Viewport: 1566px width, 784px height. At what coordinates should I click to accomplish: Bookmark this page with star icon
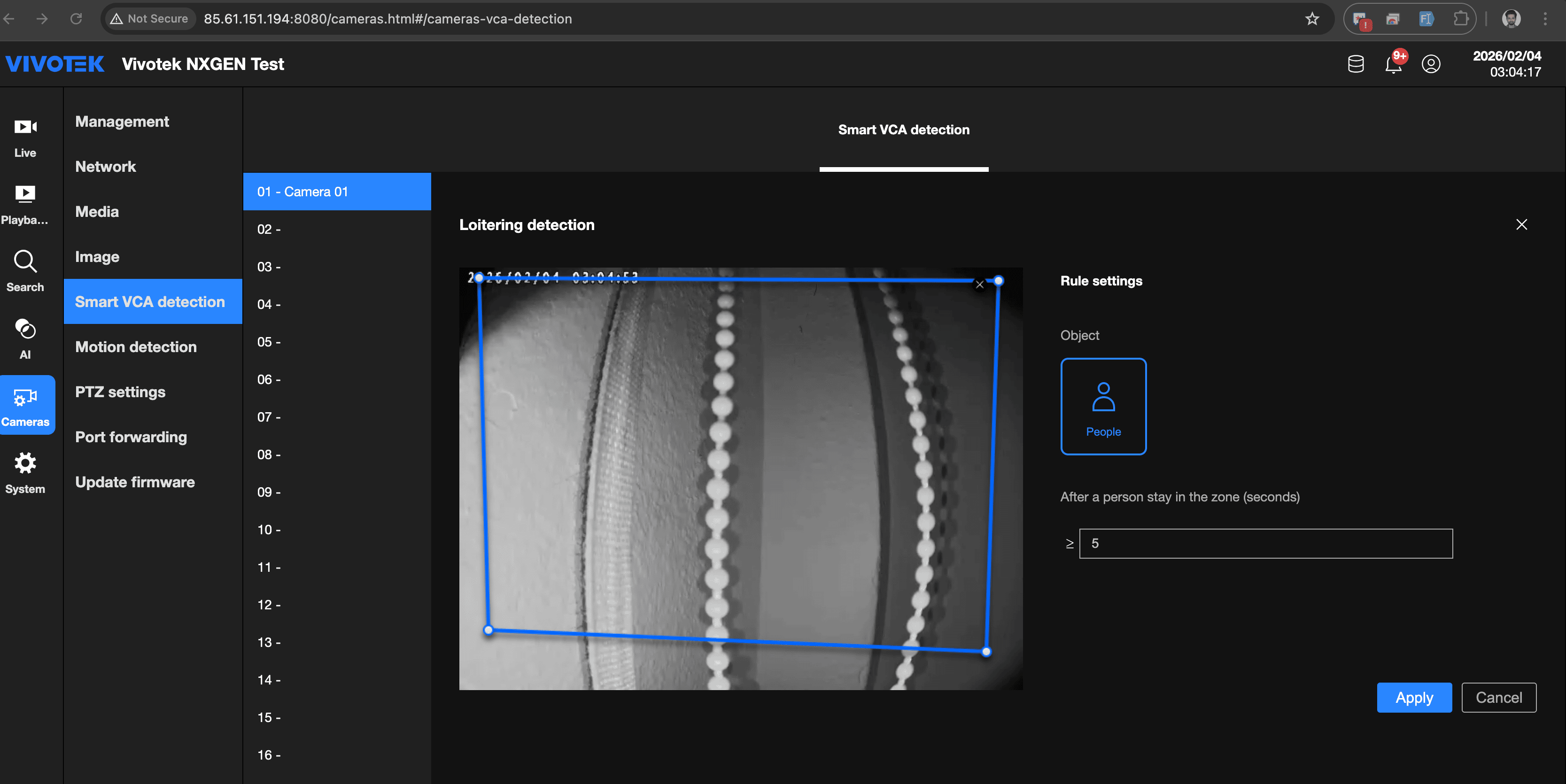pos(1312,19)
